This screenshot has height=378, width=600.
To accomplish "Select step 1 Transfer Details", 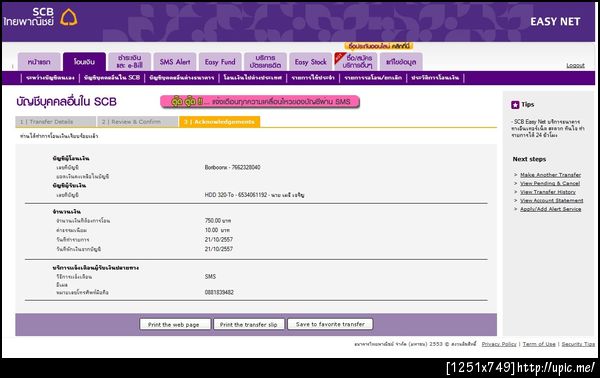I will coord(55,122).
